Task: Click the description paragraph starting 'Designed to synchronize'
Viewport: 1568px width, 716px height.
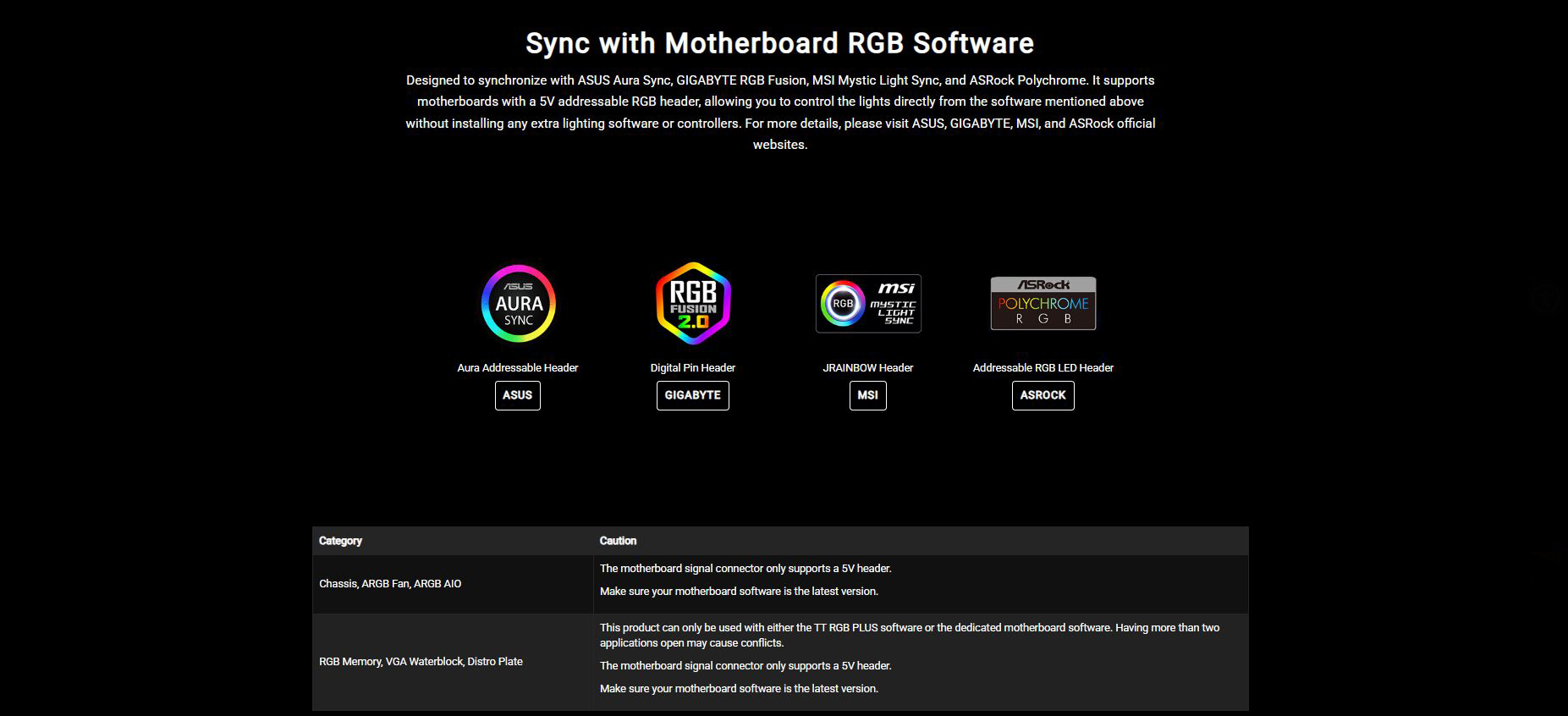Action: [x=780, y=112]
